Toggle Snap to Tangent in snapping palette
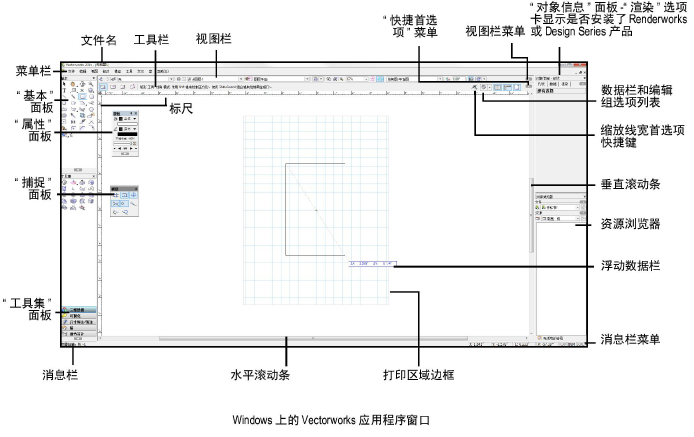The image size is (694, 437). tap(125, 213)
